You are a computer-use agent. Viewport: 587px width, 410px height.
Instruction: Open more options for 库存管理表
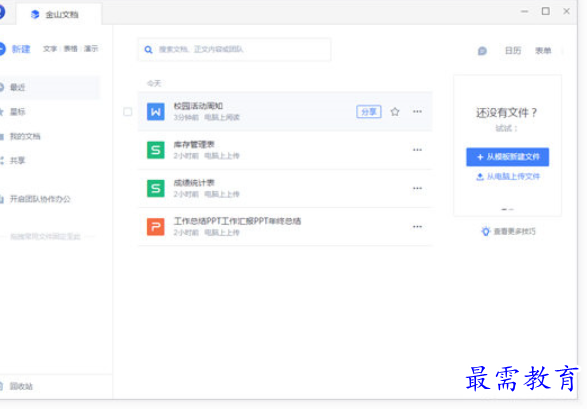click(x=417, y=150)
